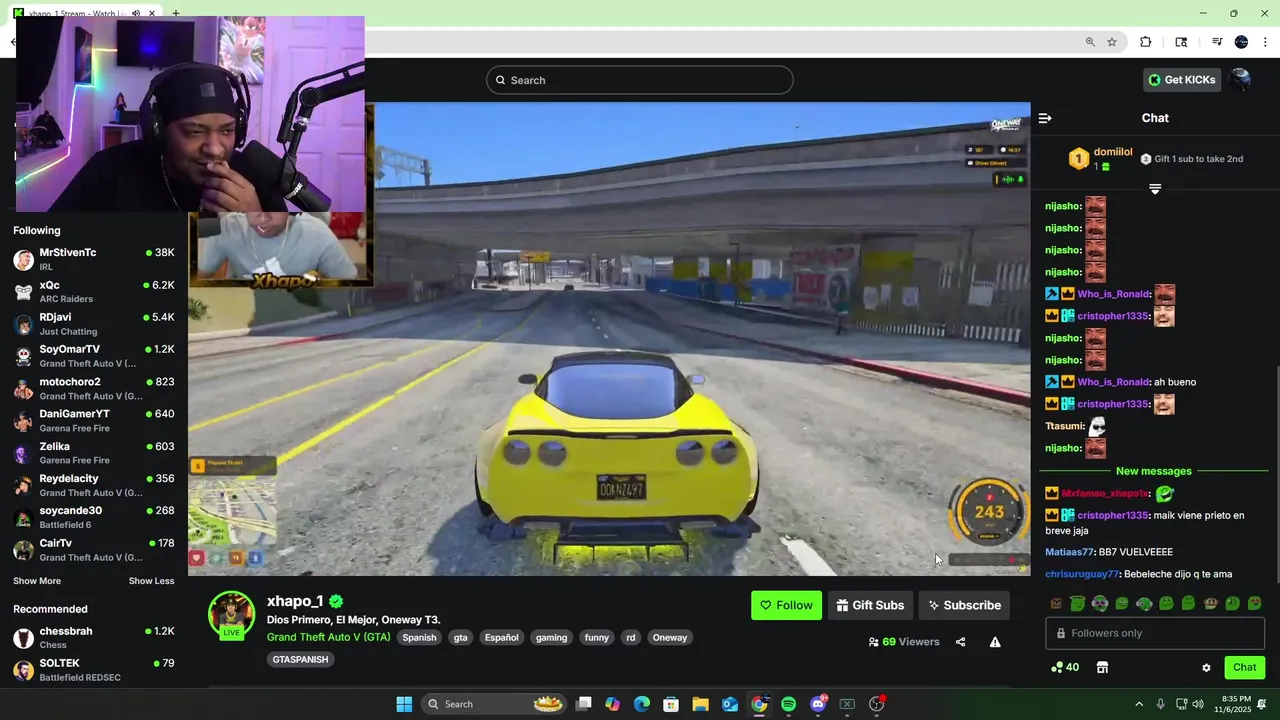The height and width of the screenshot is (720, 1280).
Task: Click the Windows Start button
Action: pyautogui.click(x=404, y=704)
